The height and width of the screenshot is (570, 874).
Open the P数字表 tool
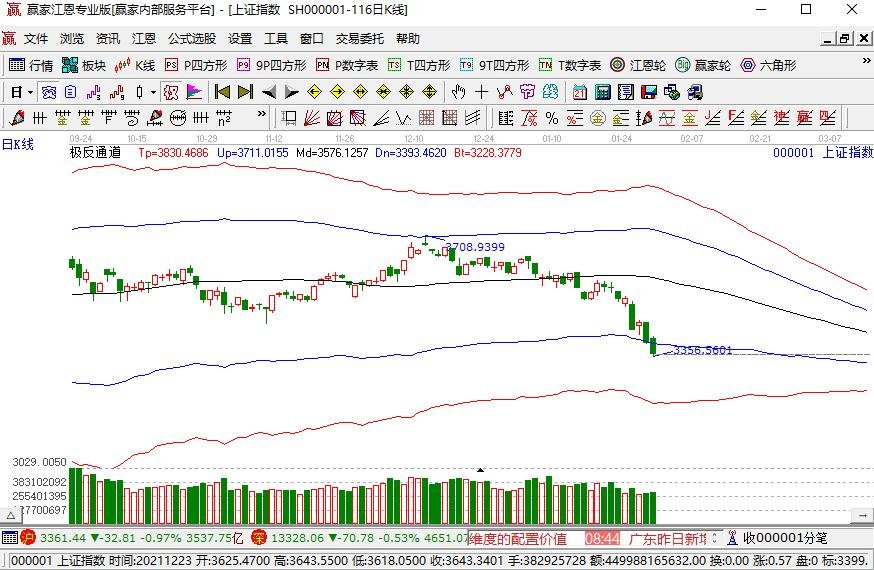347,65
